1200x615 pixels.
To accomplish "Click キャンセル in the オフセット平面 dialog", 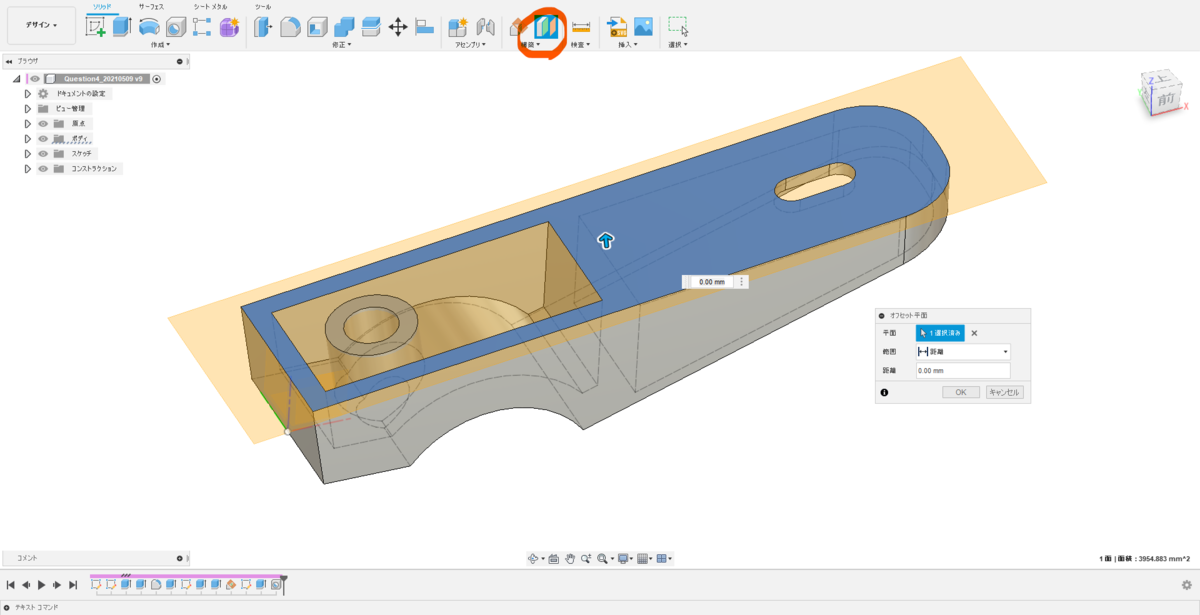I will tap(1004, 392).
